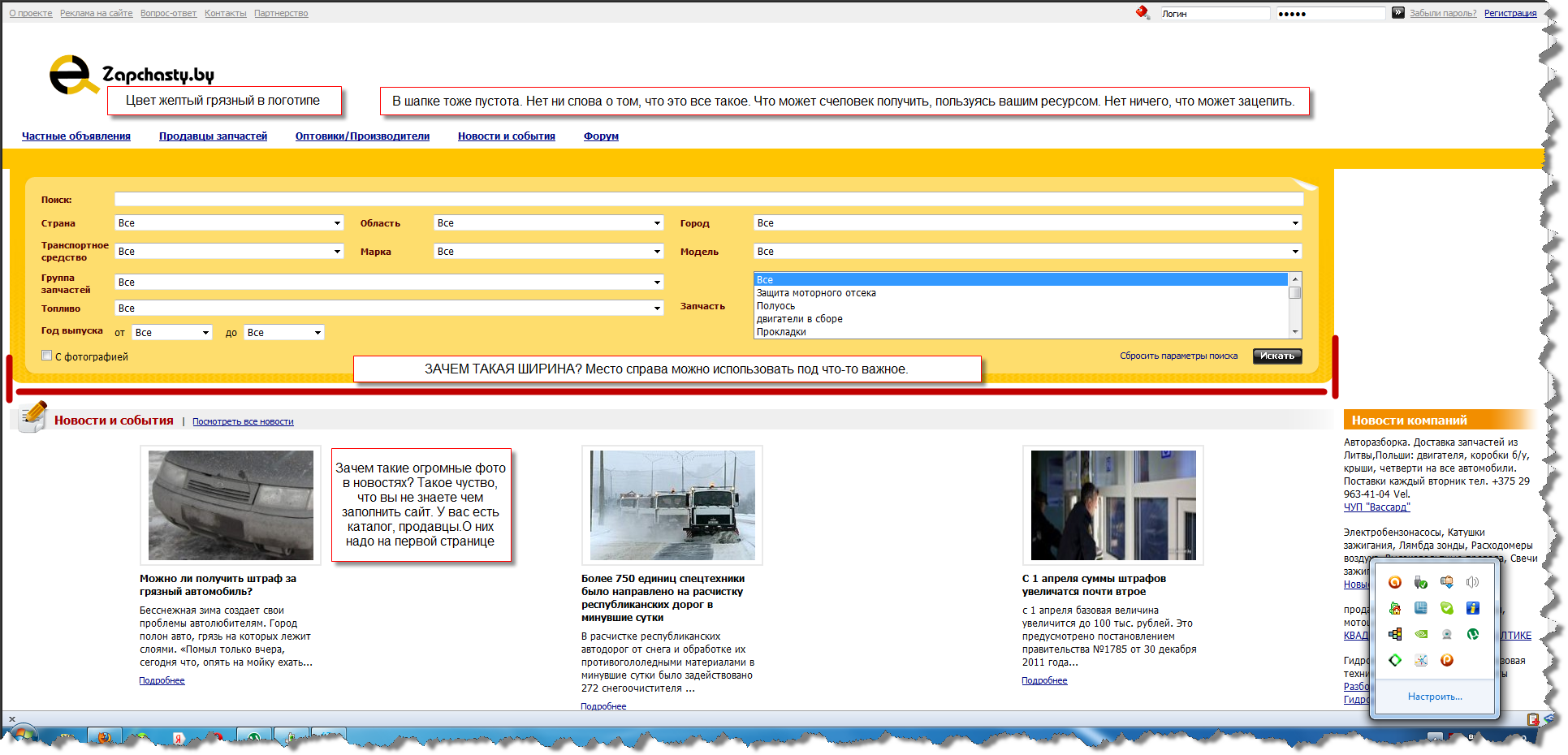Click the blue info icon in tray popup
This screenshot has height=755, width=1568.
1472,608
